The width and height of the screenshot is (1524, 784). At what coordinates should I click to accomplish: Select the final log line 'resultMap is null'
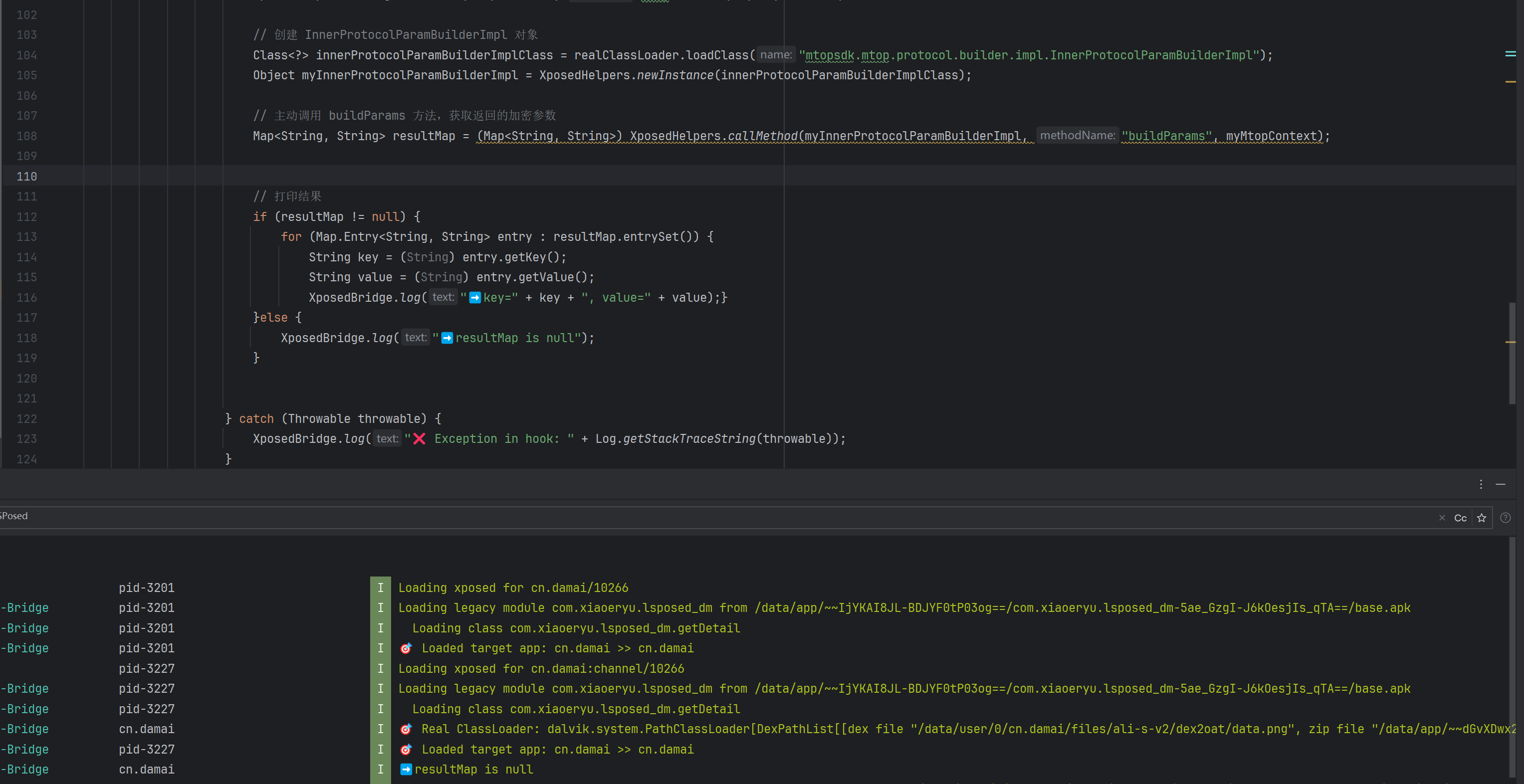click(x=466, y=769)
